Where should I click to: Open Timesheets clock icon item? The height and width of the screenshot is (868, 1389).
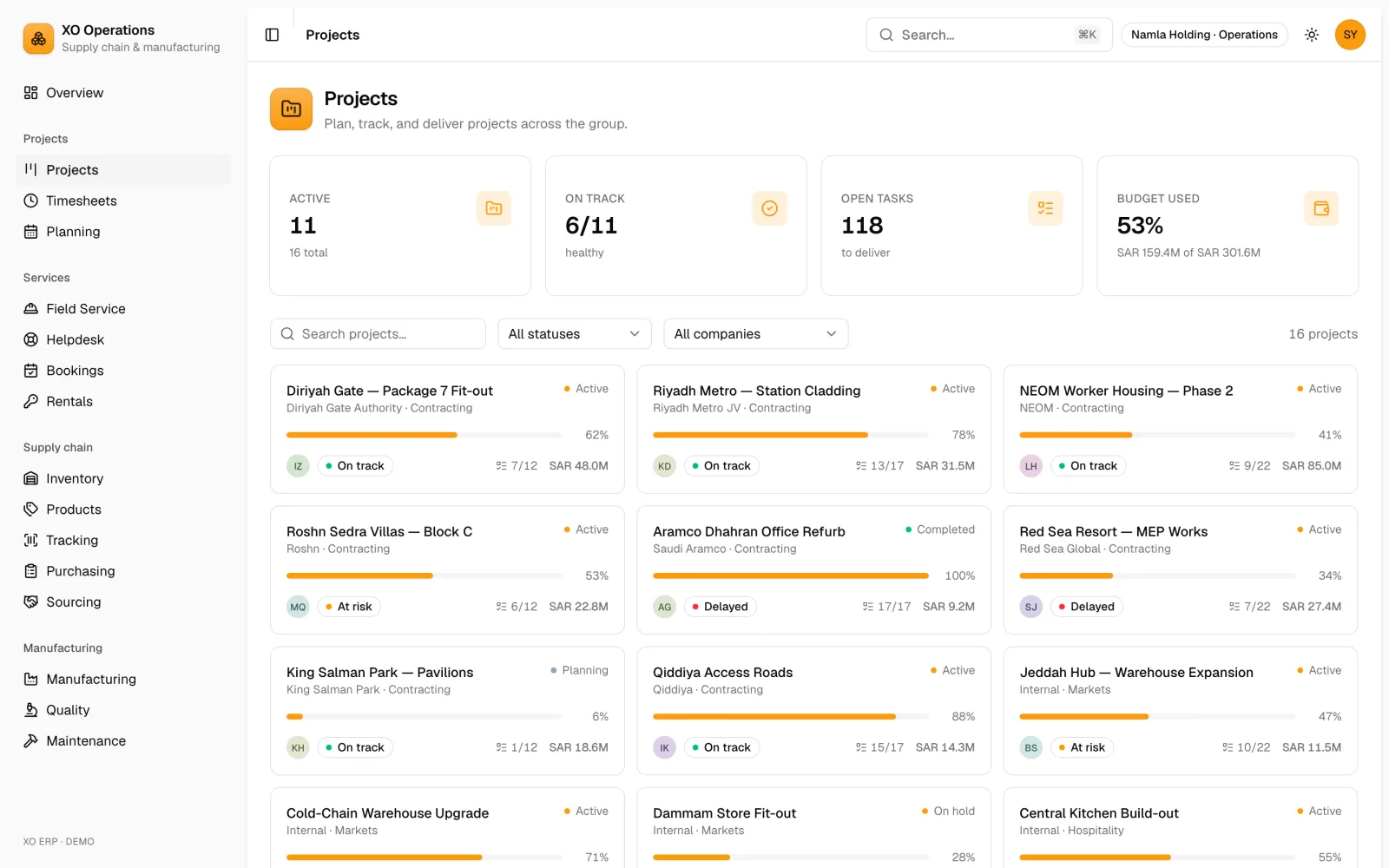(124, 201)
